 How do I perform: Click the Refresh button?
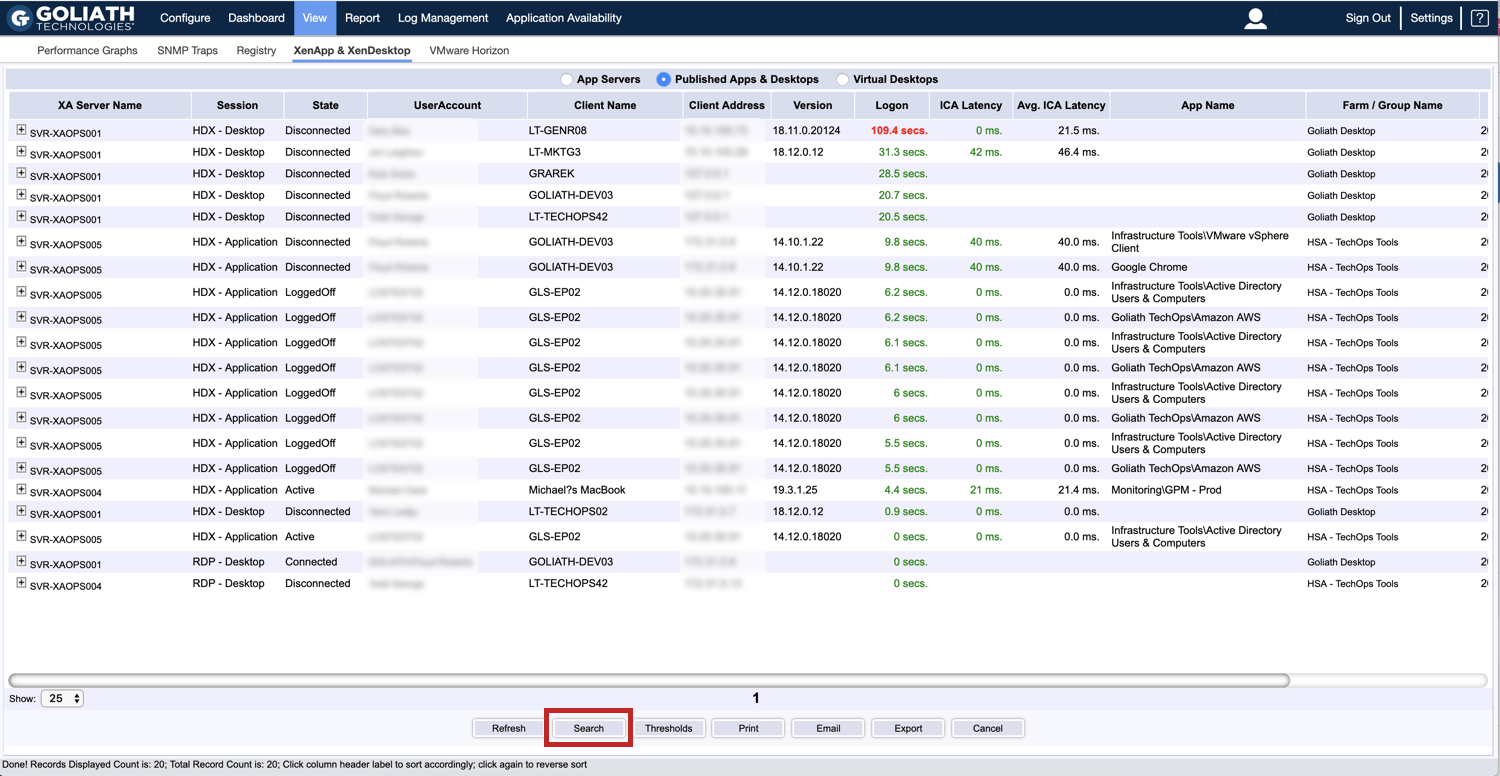pyautogui.click(x=508, y=728)
